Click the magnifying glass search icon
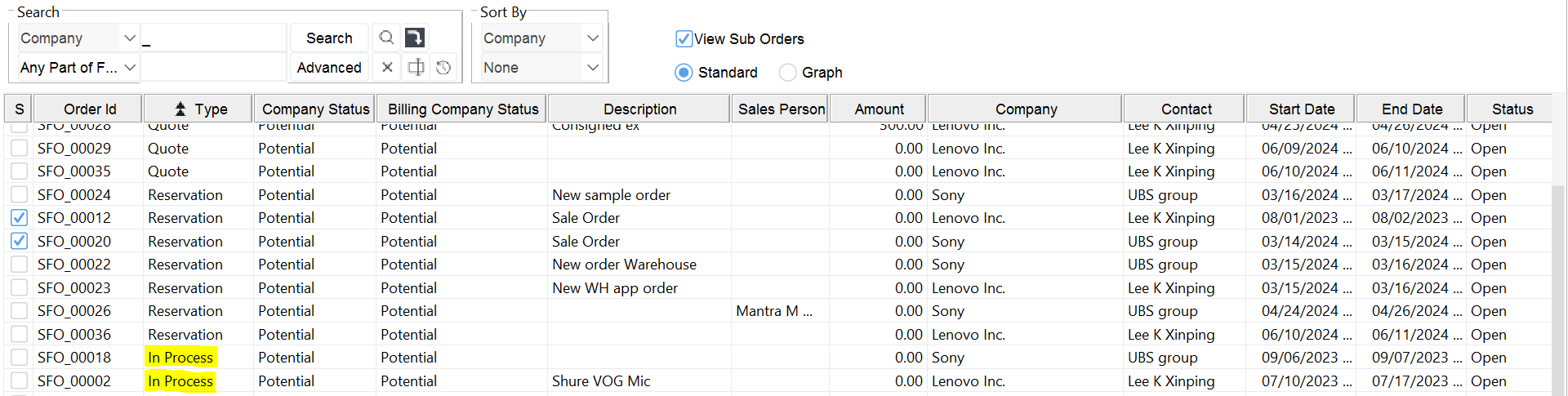This screenshot has width=1568, height=396. click(386, 38)
